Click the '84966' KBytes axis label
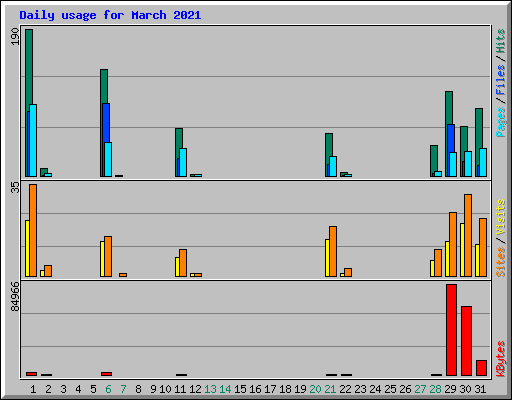 15,297
